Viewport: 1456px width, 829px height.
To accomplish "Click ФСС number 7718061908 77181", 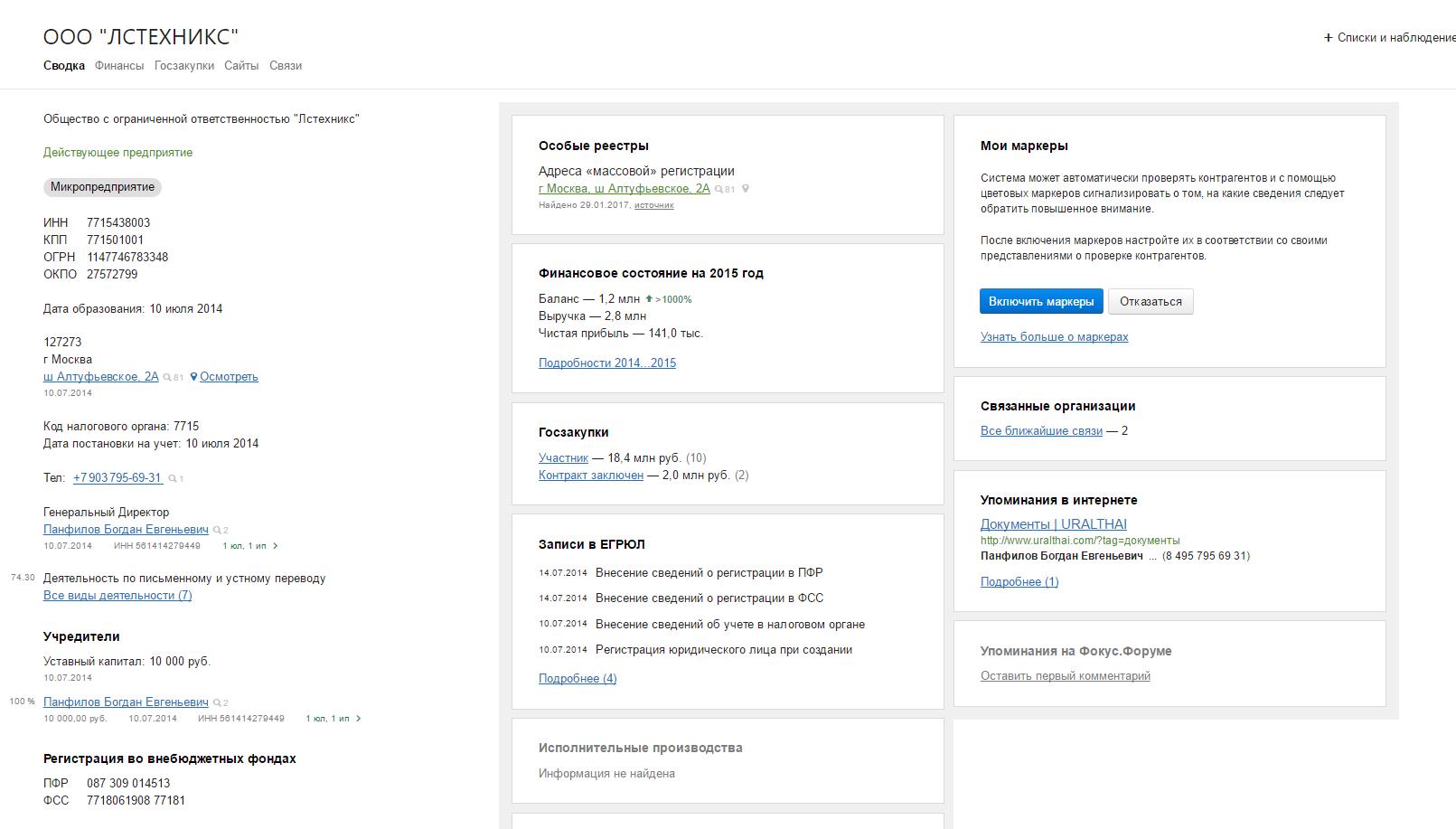I will 136,800.
